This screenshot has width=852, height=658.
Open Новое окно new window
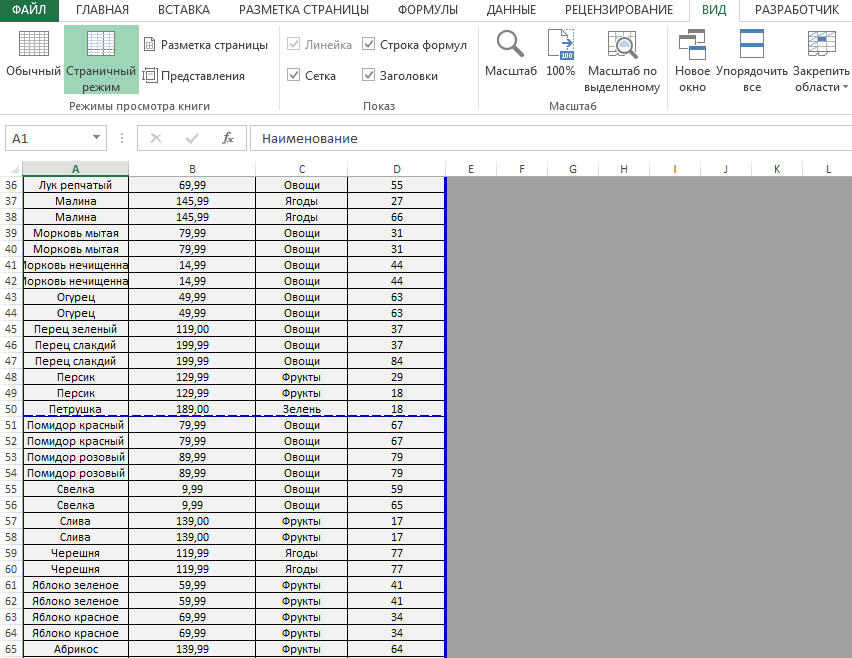coord(692,60)
